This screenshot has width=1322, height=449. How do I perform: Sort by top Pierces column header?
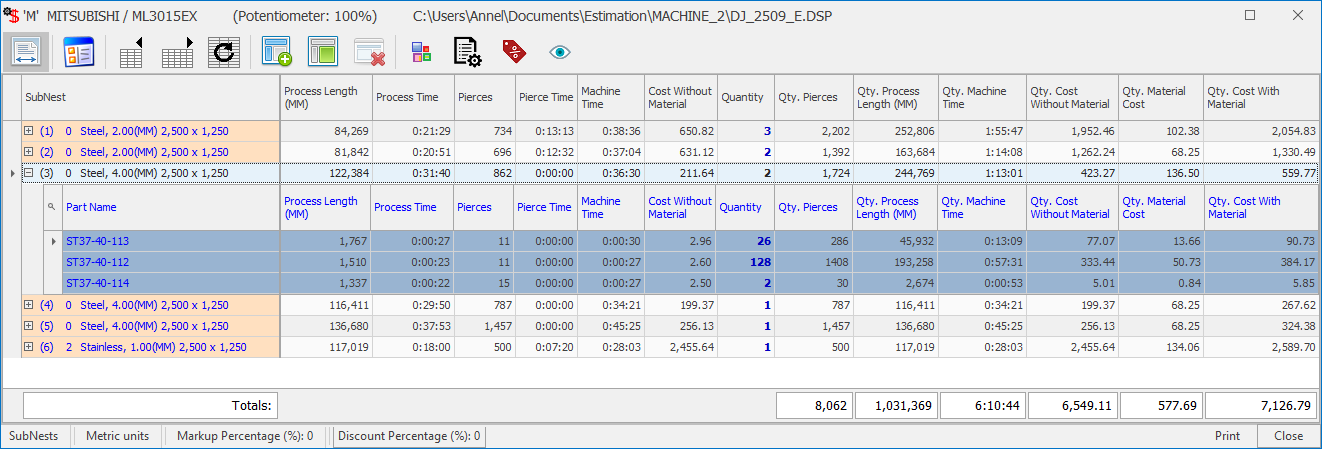[484, 97]
